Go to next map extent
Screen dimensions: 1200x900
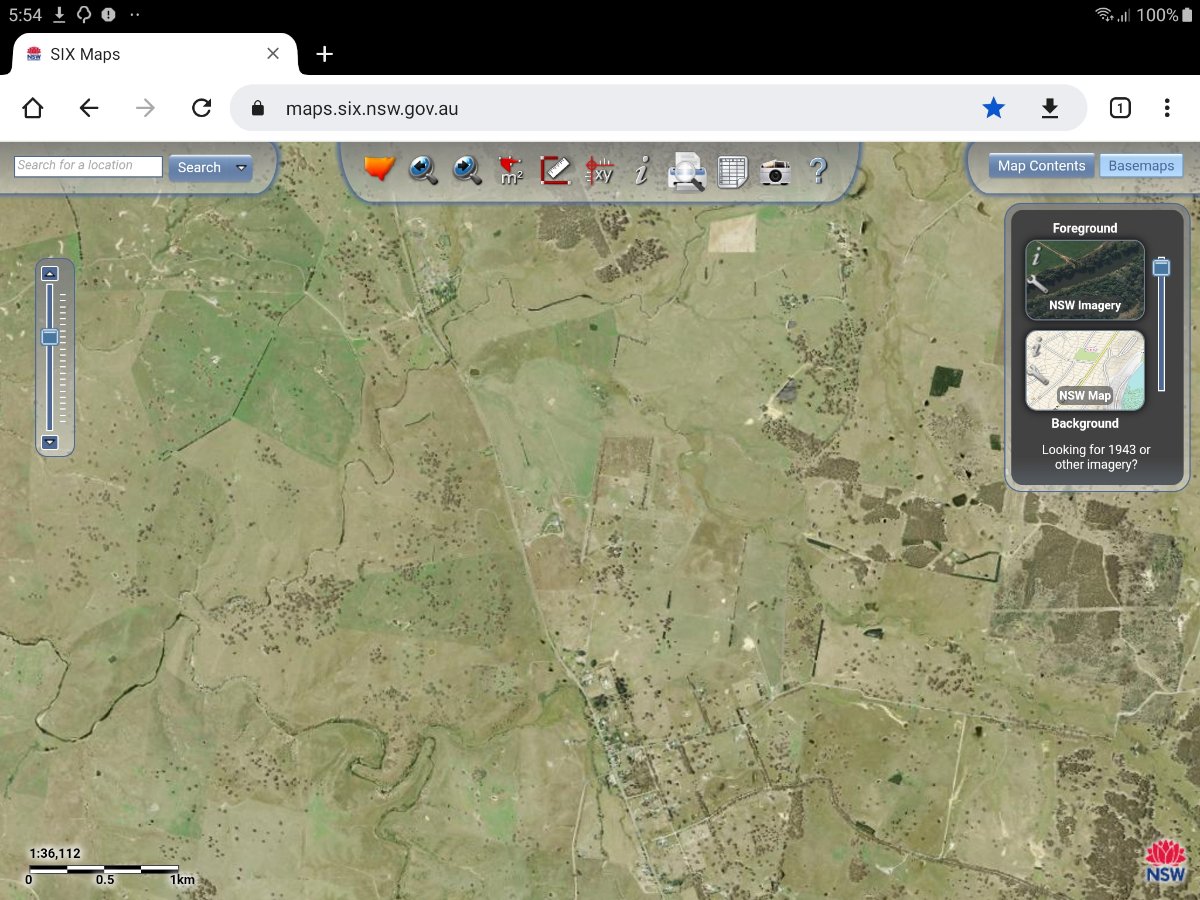click(x=467, y=170)
